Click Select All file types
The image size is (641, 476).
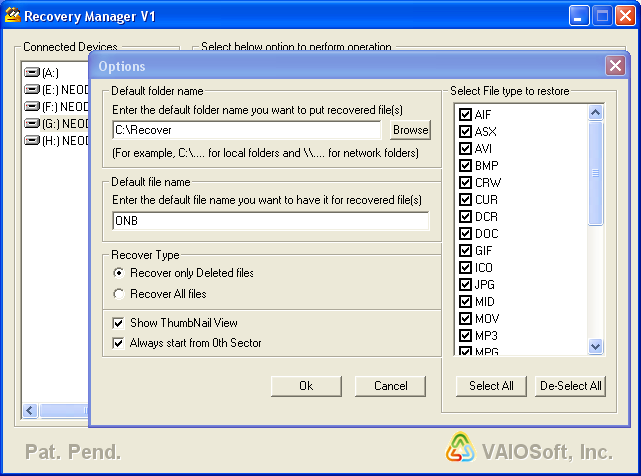click(x=491, y=386)
